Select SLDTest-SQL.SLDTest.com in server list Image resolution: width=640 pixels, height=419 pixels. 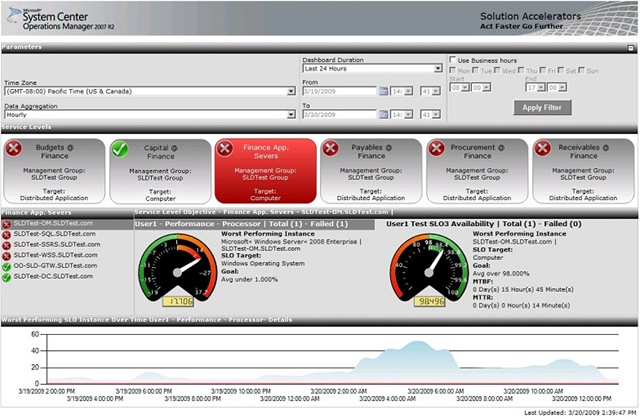coord(54,233)
